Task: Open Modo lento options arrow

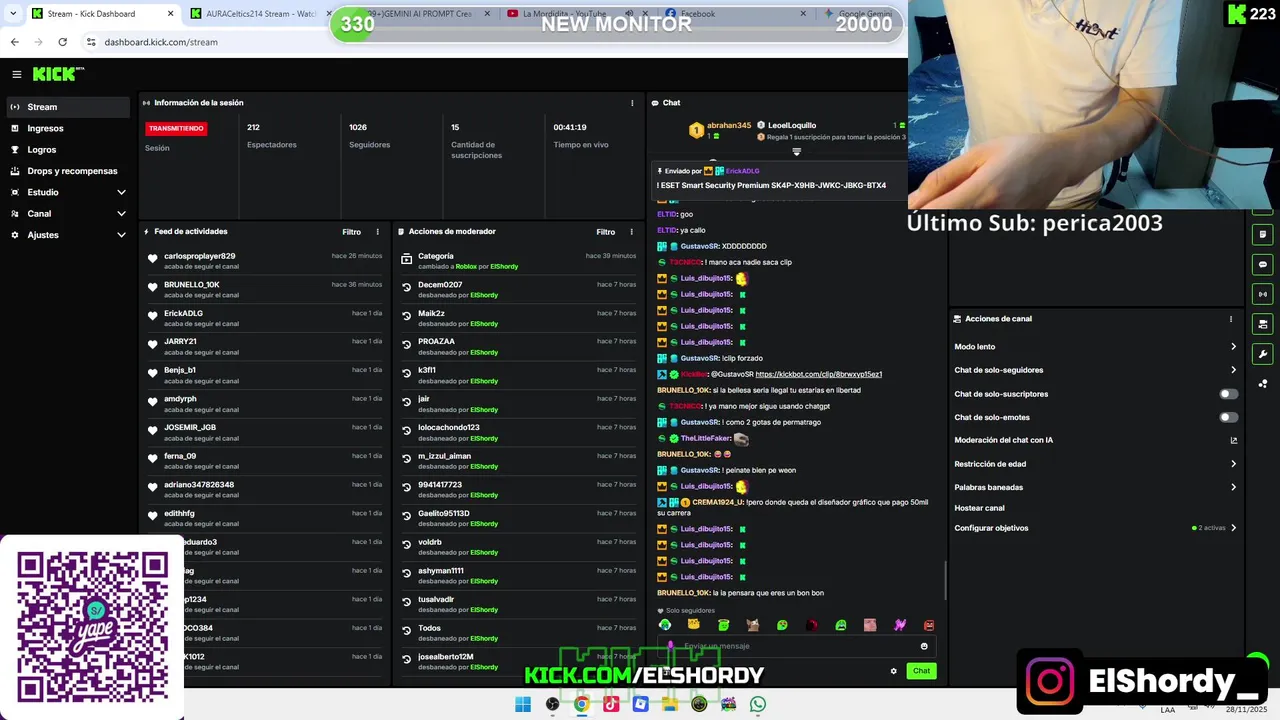Action: (1233, 347)
